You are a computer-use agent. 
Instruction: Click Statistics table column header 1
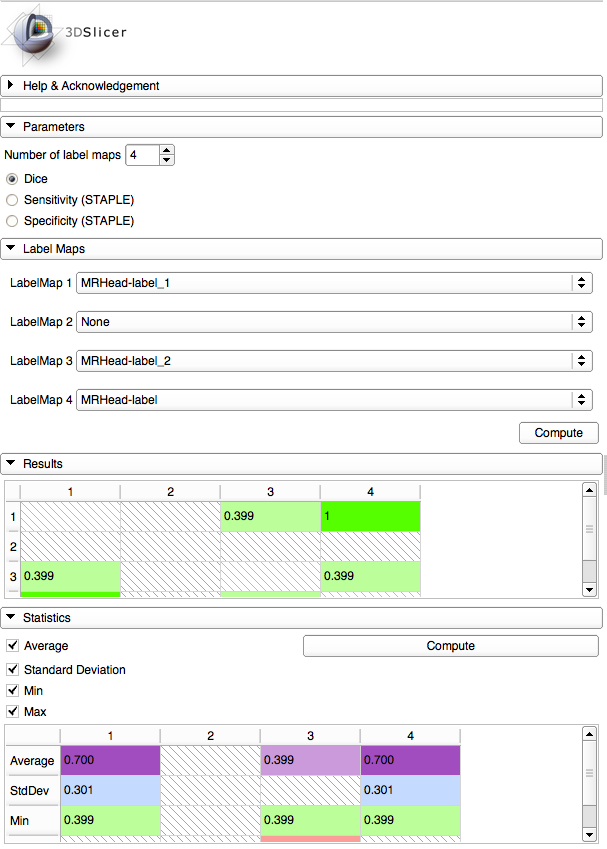110,736
